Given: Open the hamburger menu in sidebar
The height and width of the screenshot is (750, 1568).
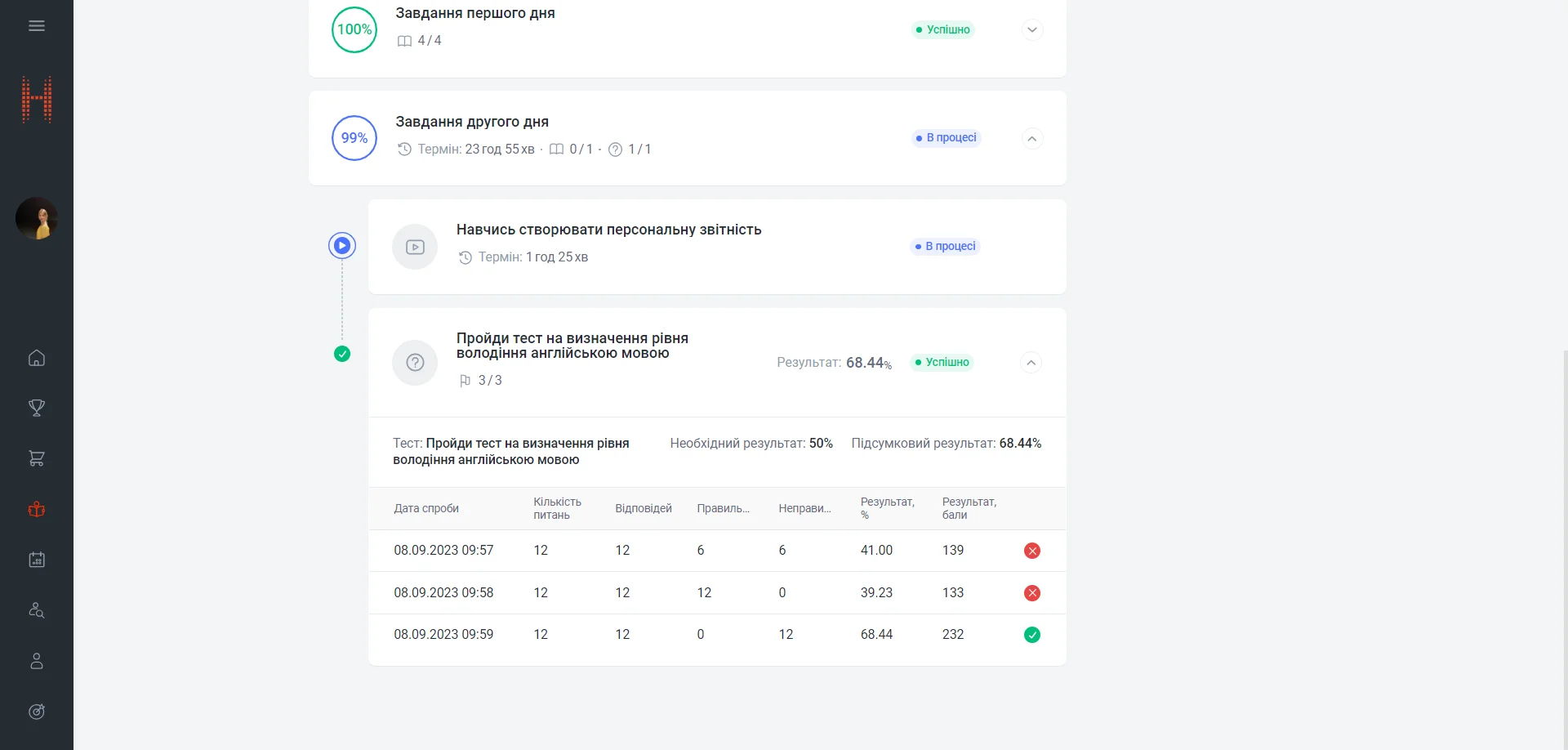Looking at the screenshot, I should [x=37, y=26].
